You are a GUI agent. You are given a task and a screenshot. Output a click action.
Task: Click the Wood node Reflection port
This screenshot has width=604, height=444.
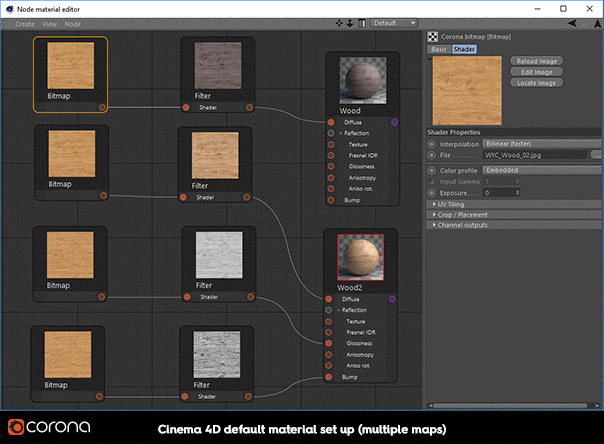(x=331, y=133)
